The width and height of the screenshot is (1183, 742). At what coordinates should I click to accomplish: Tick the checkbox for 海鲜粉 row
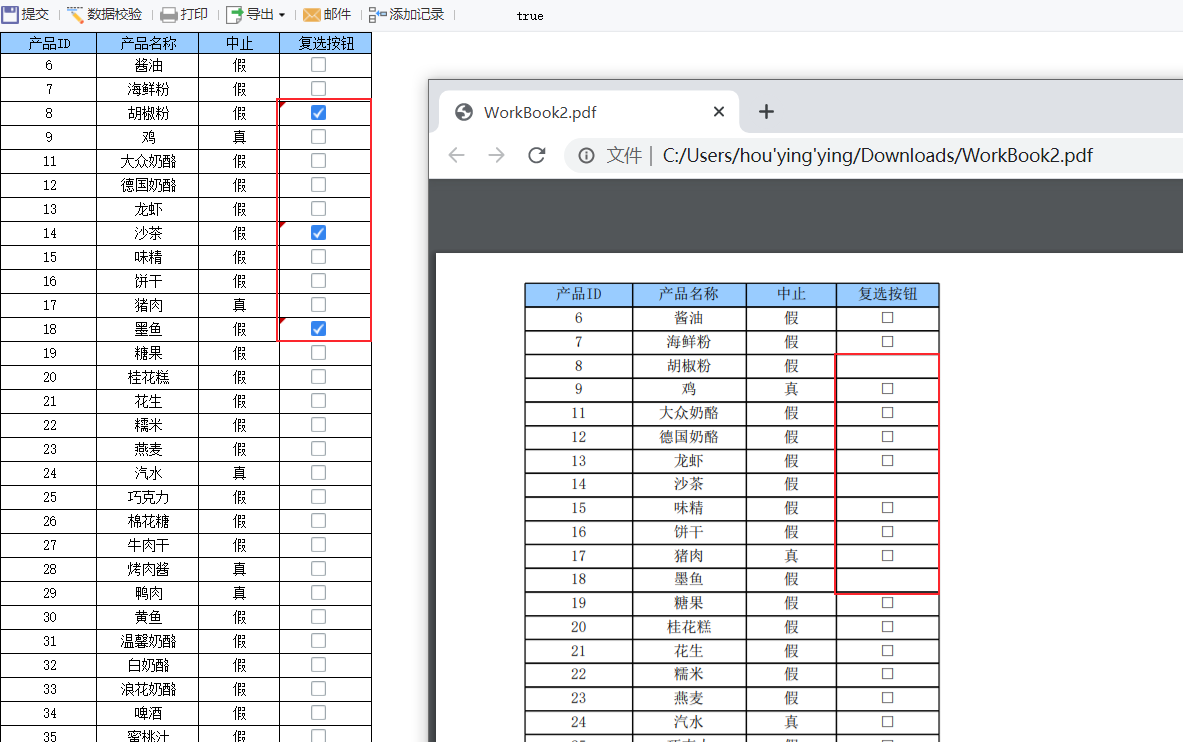(318, 88)
